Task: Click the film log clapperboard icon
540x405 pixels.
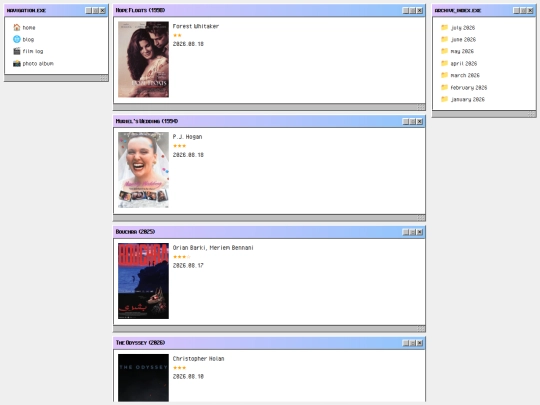Action: click(17, 51)
